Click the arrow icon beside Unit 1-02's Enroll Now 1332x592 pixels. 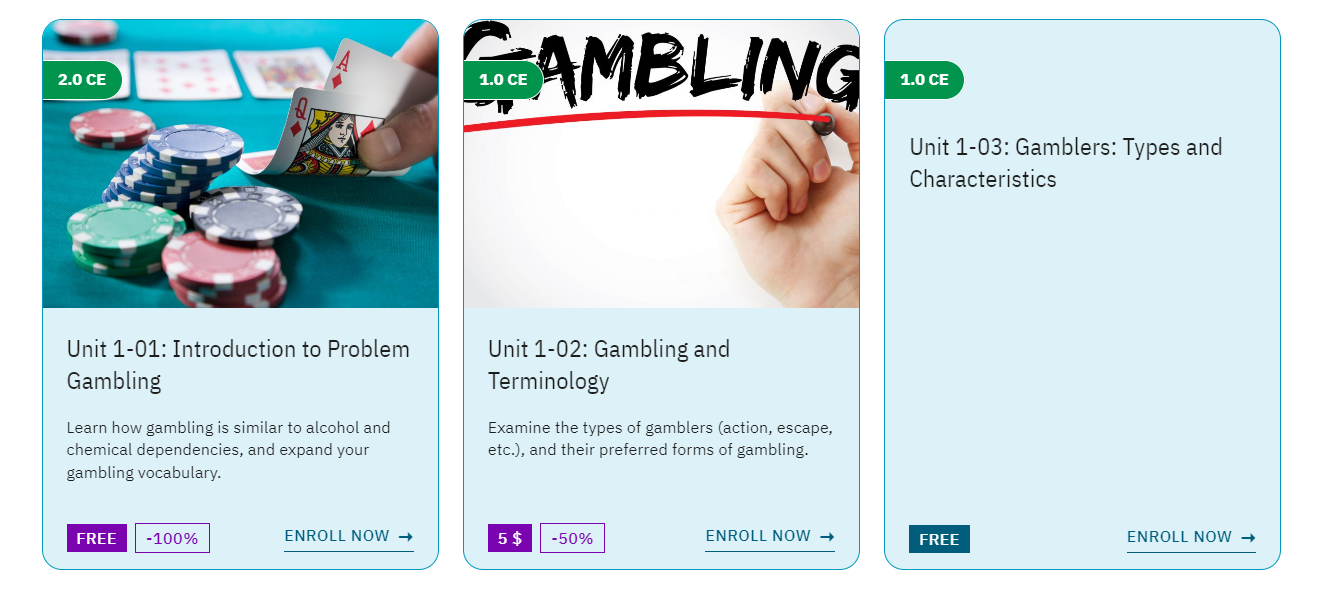click(827, 537)
